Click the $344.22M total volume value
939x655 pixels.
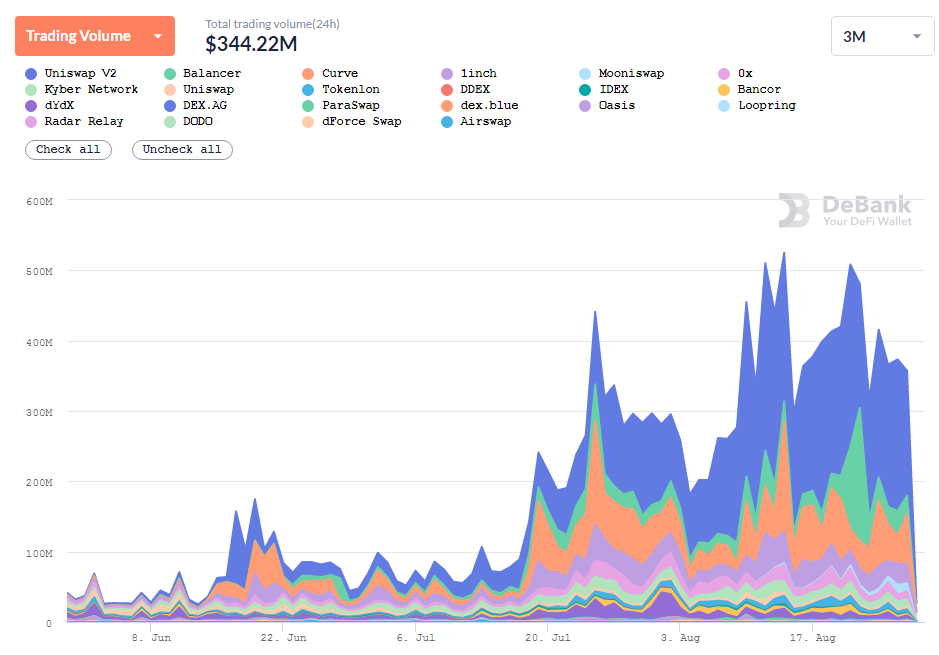click(x=251, y=44)
